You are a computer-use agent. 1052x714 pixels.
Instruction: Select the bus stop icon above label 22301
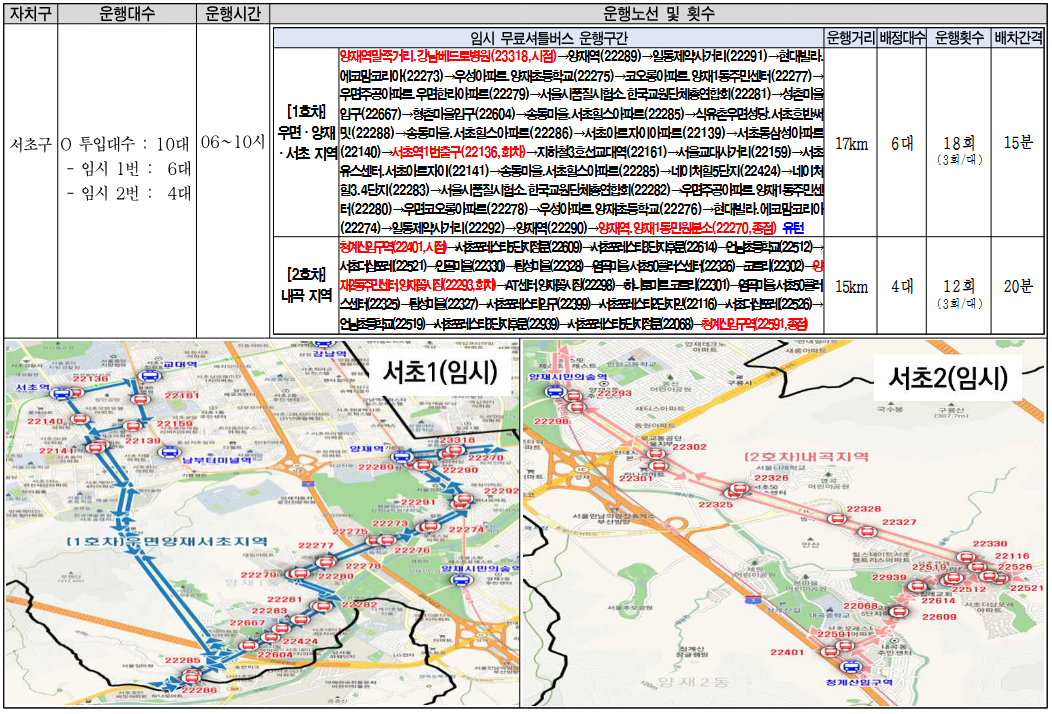coord(658,466)
